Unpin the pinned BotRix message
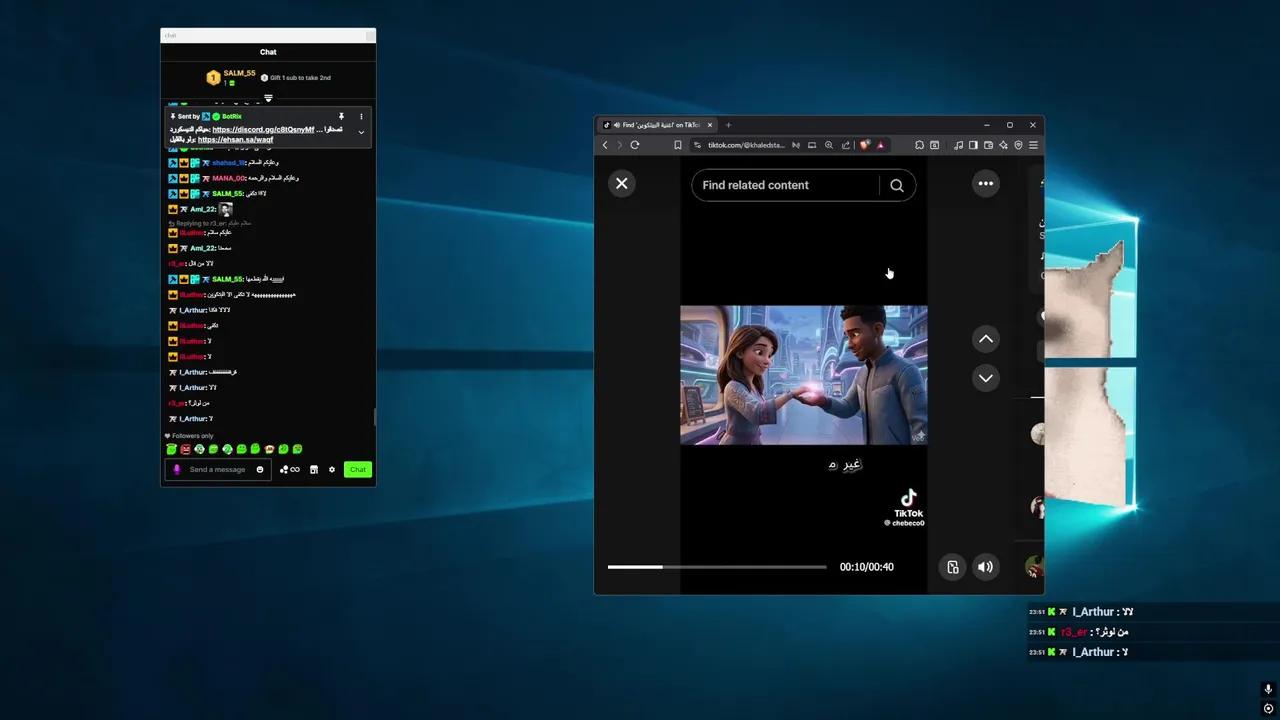Viewport: 1280px width, 720px height. [x=341, y=117]
